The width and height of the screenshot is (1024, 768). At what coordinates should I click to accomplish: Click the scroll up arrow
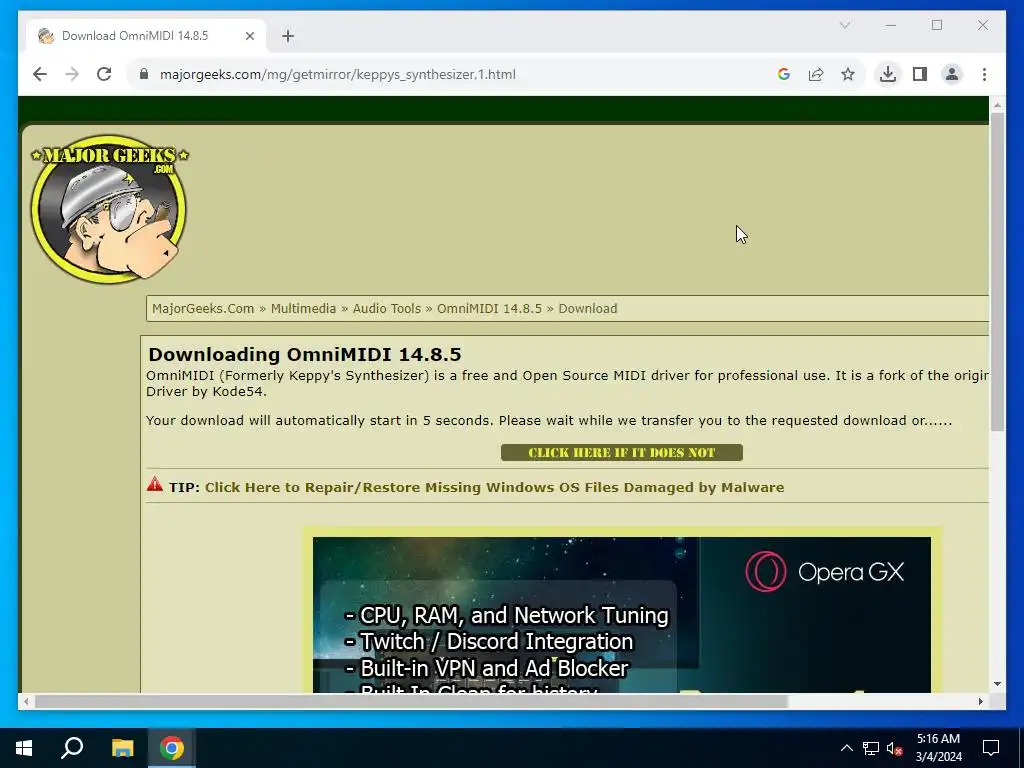997,104
